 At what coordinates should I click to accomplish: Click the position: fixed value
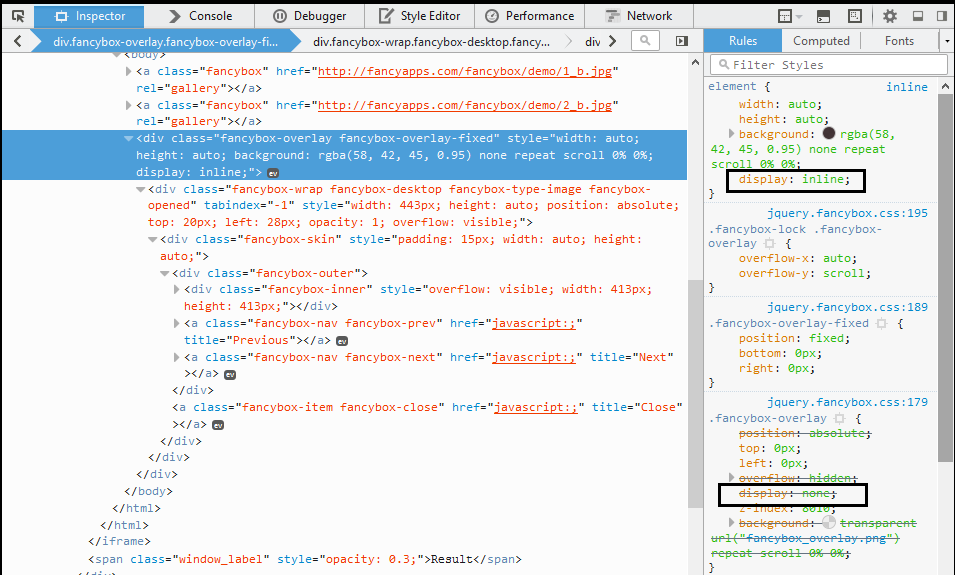(x=826, y=338)
